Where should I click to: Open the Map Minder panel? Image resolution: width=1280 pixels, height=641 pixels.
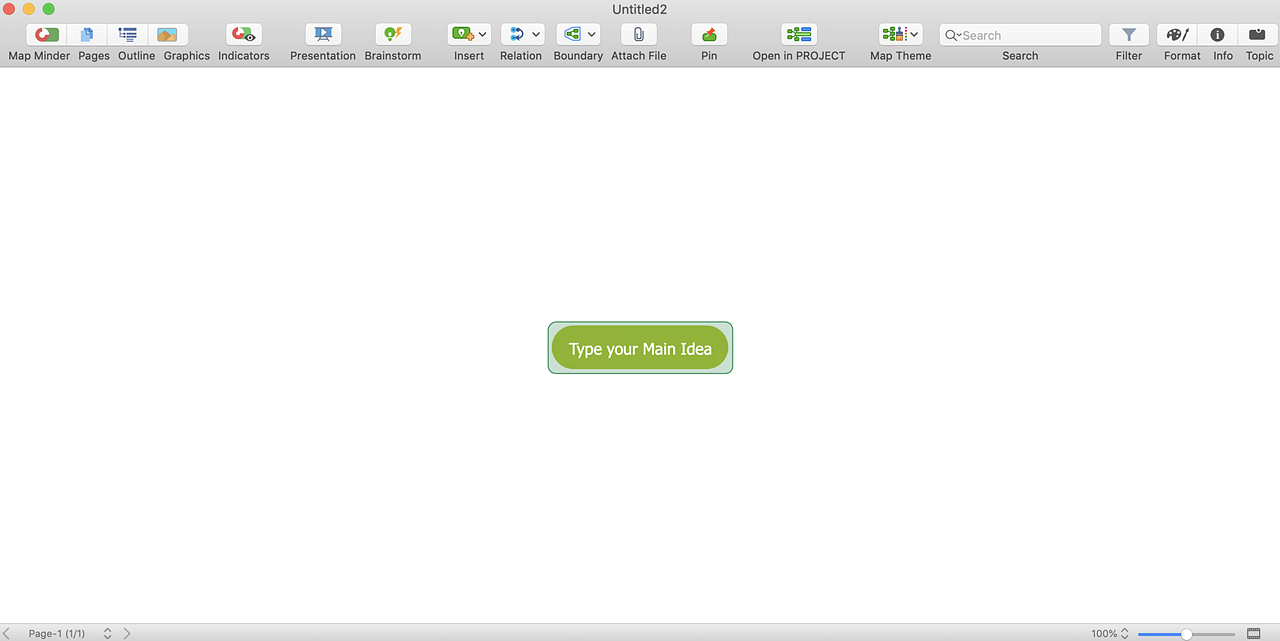(x=46, y=35)
